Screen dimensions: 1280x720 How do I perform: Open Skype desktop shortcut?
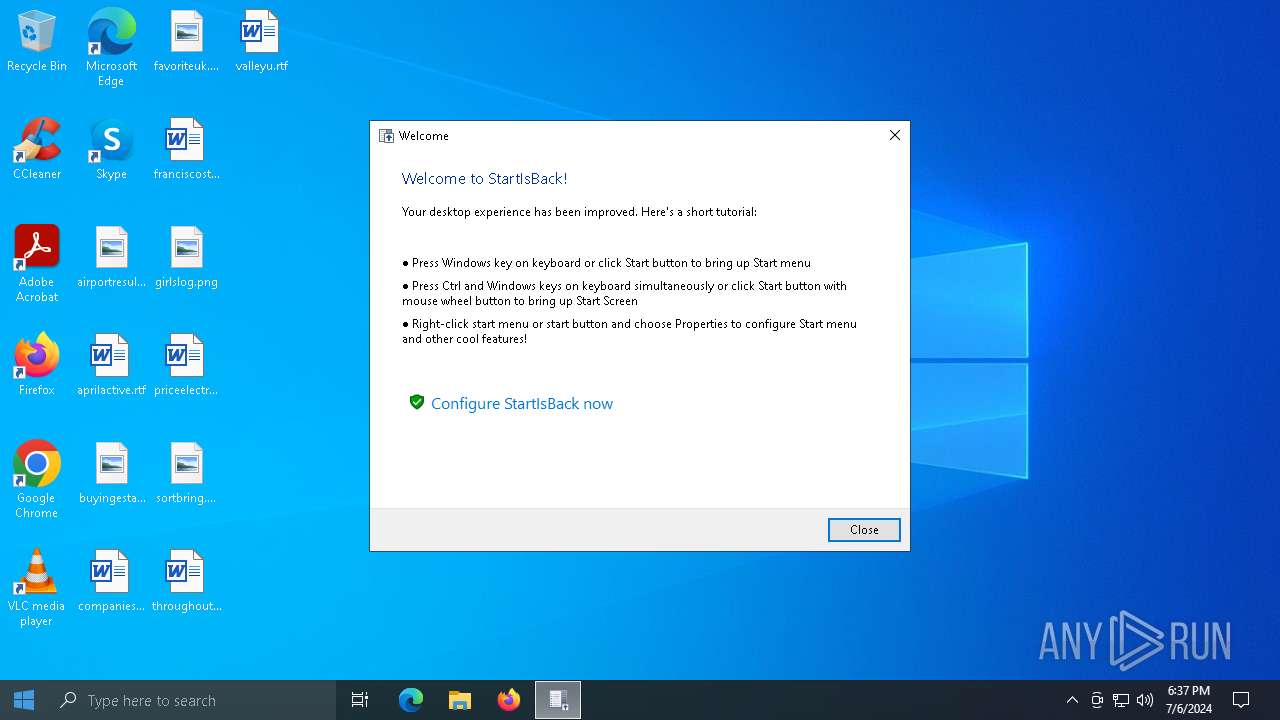click(x=111, y=150)
